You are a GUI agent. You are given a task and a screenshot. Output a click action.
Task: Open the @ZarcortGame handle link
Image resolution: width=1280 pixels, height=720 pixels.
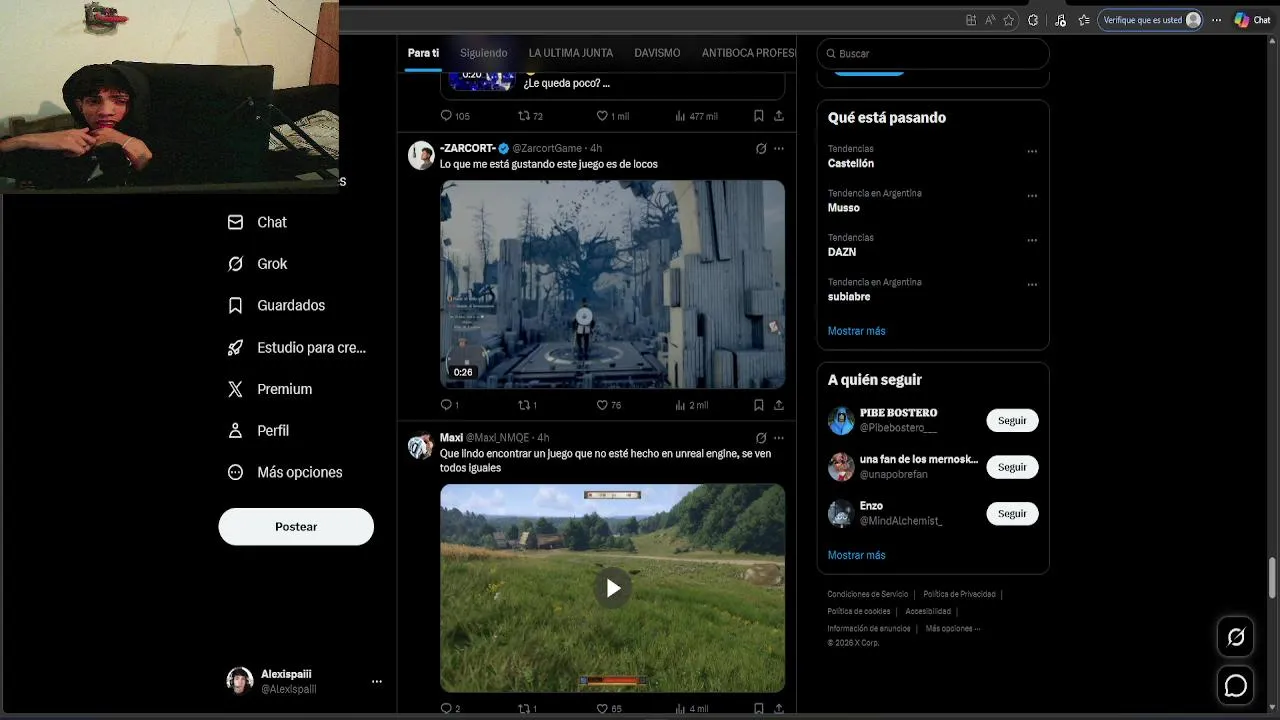(547, 148)
